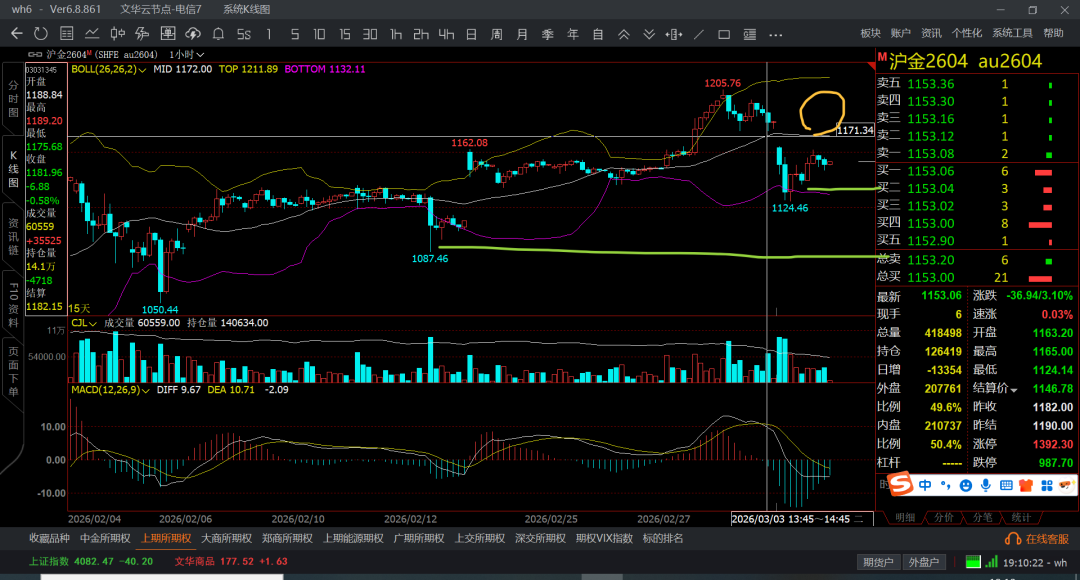Click the refresh icon in the toolbar
Viewport: 1080px width, 580px height.
coord(41,34)
